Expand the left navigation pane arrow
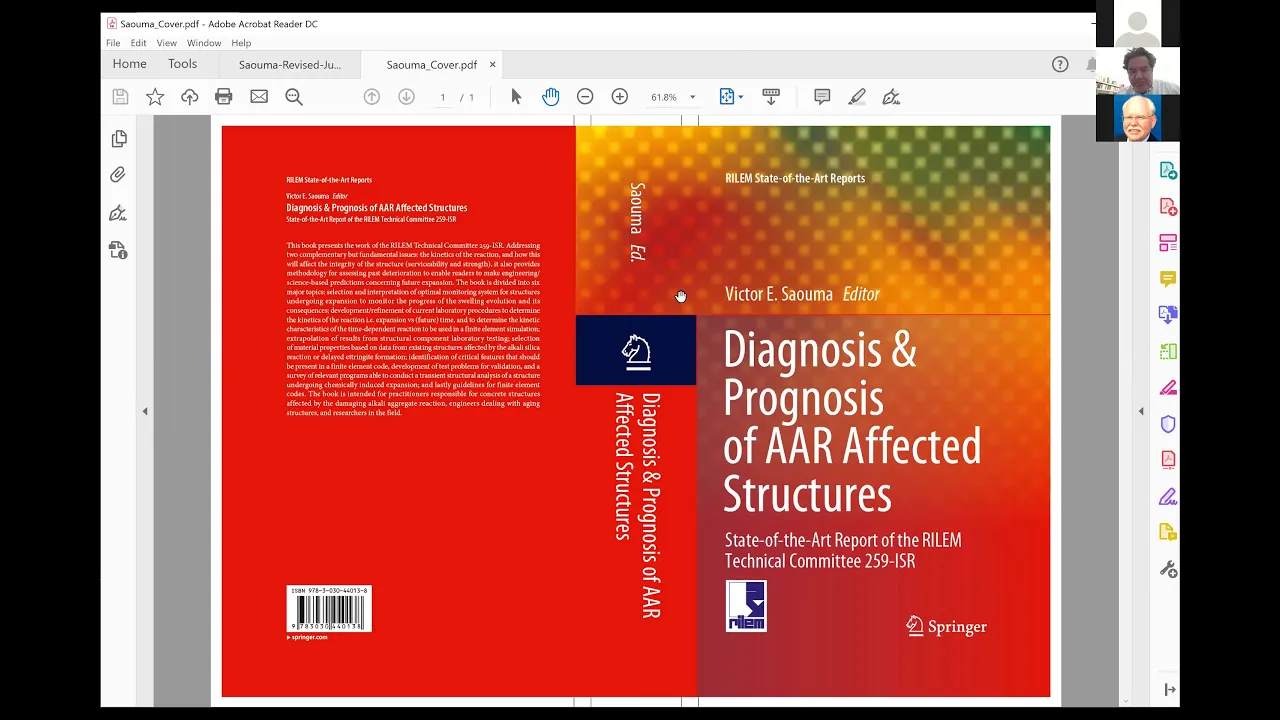Screen dimensions: 1280x720 pos(145,411)
